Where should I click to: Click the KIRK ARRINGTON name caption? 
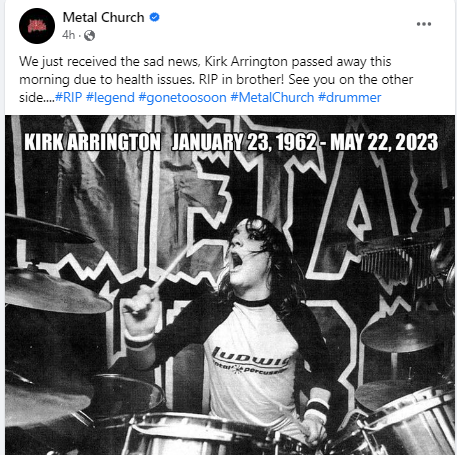click(x=92, y=142)
